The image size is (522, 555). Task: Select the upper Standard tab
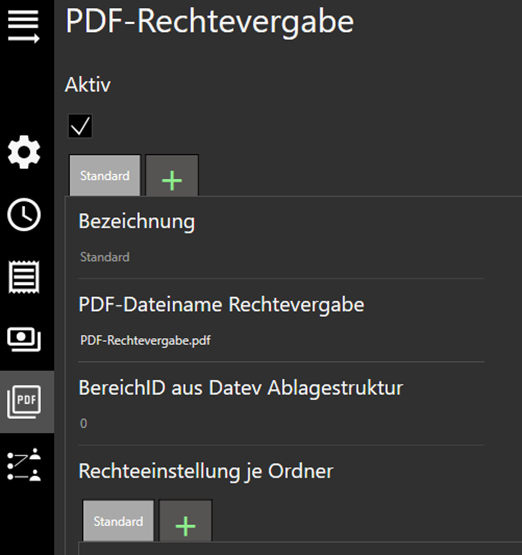[105, 176]
